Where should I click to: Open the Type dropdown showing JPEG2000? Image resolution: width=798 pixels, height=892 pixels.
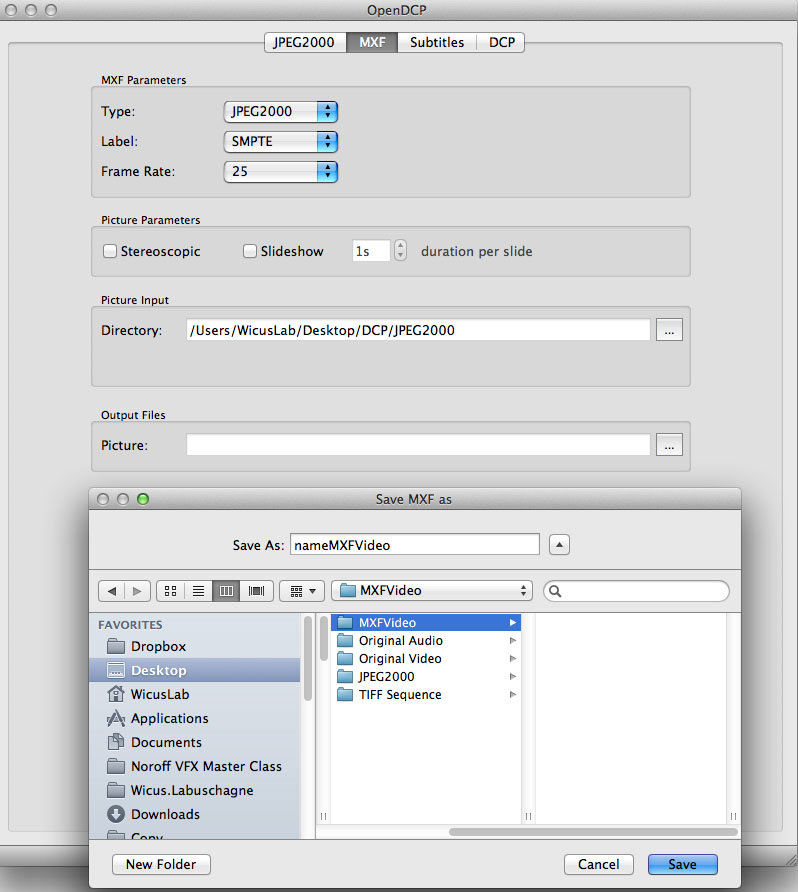281,112
